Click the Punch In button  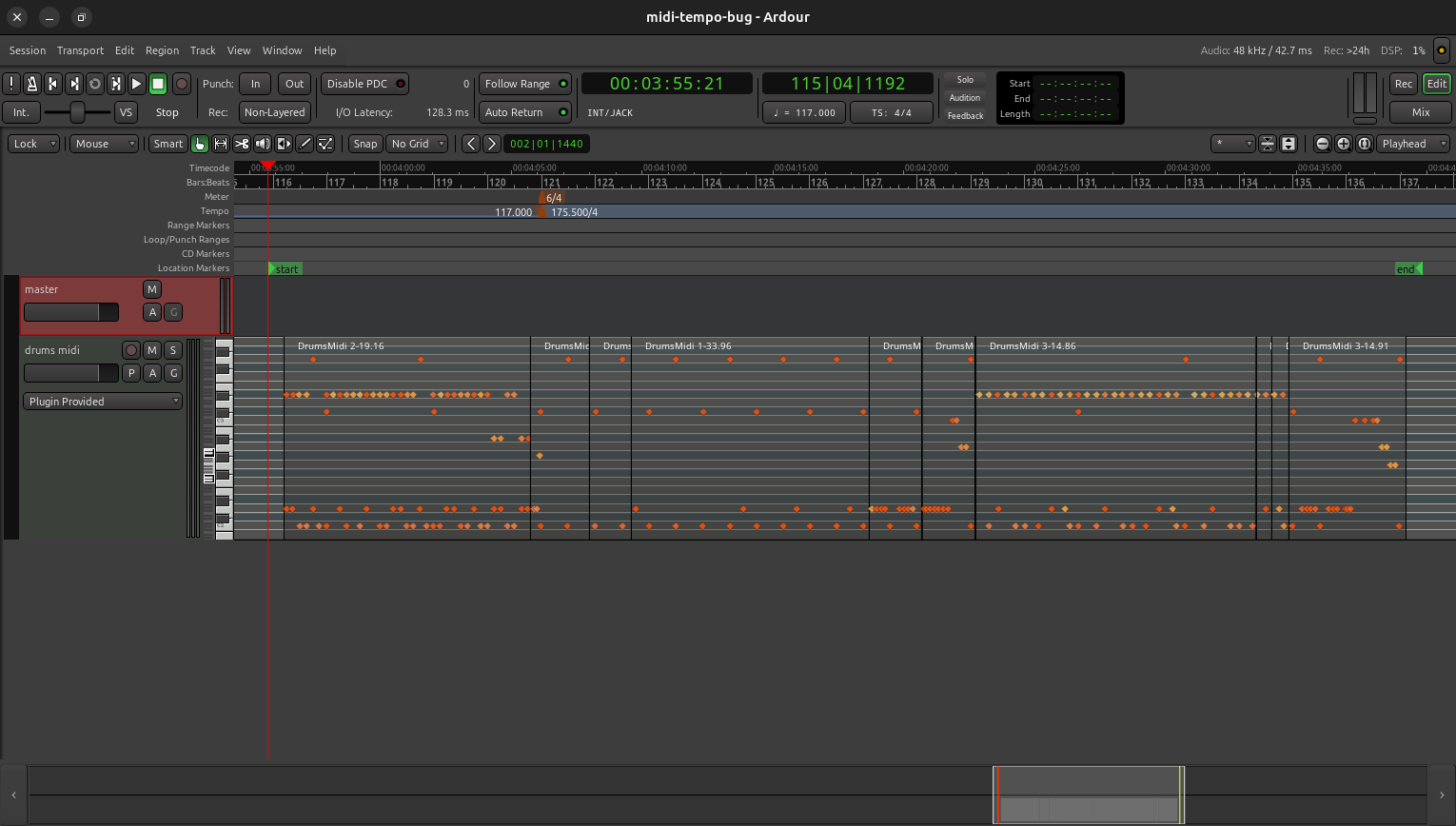[x=255, y=84]
